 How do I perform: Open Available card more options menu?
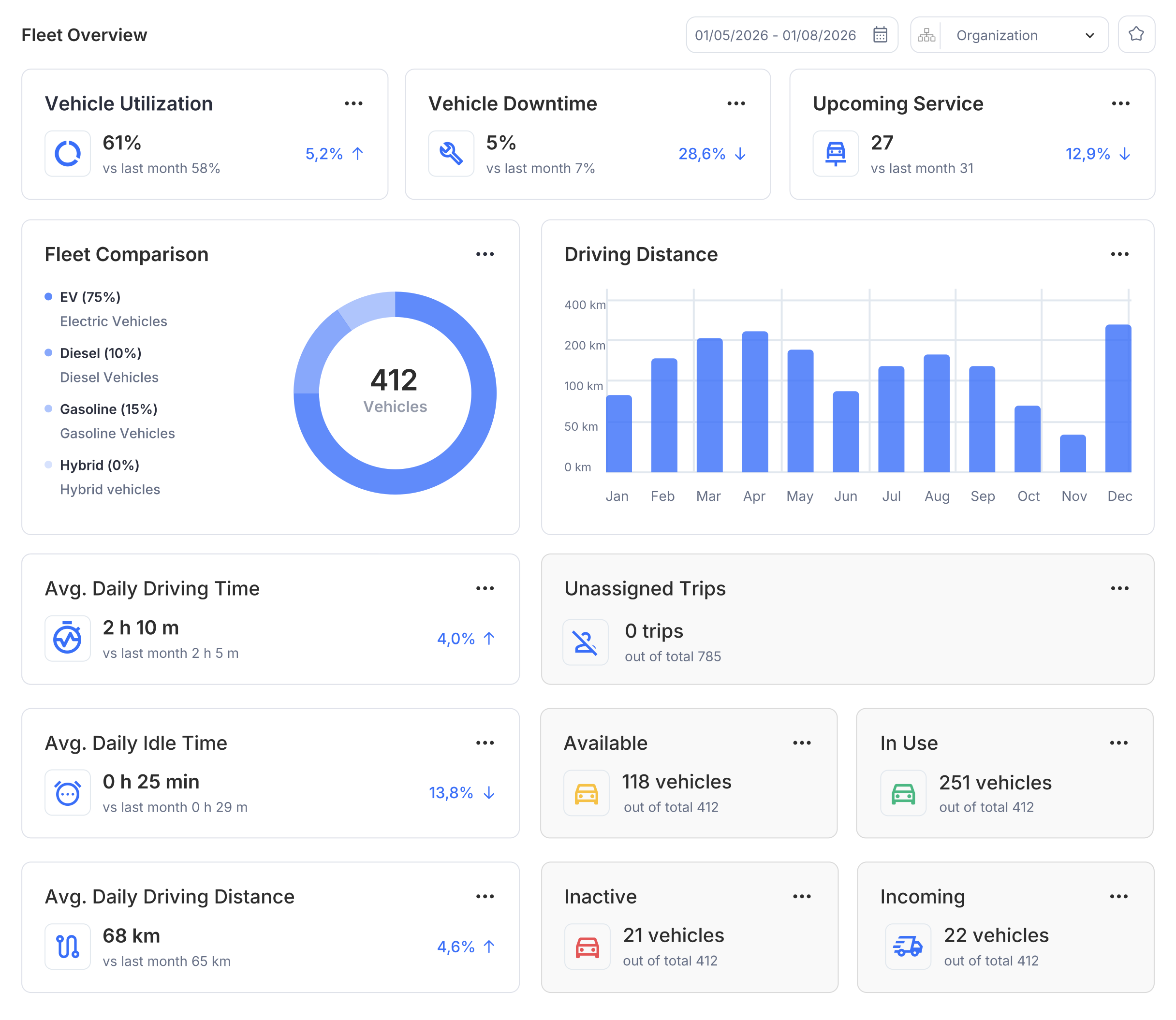[801, 743]
